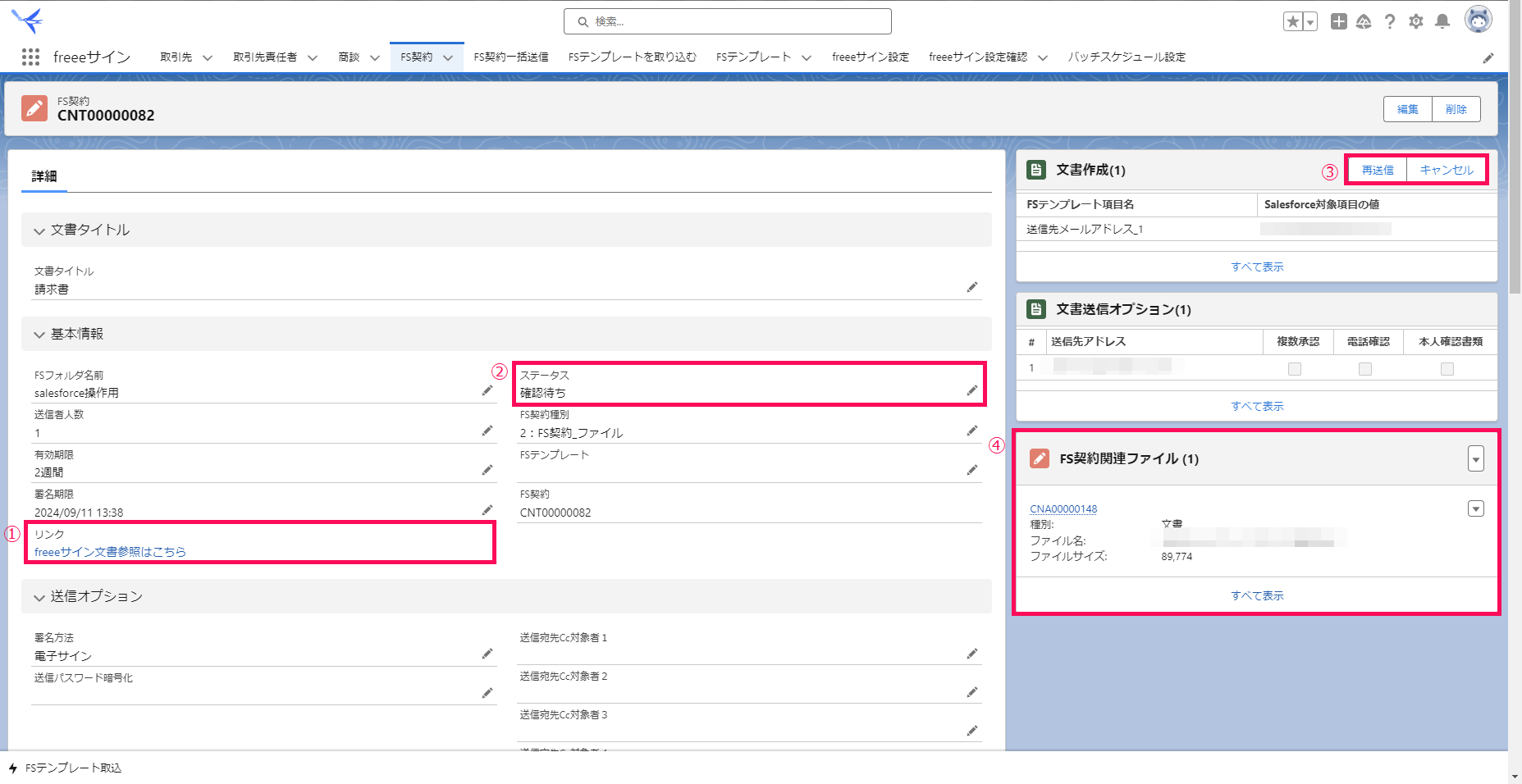
Task: Edit 送信宛先Cc対象者1 with pencil
Action: point(972,654)
